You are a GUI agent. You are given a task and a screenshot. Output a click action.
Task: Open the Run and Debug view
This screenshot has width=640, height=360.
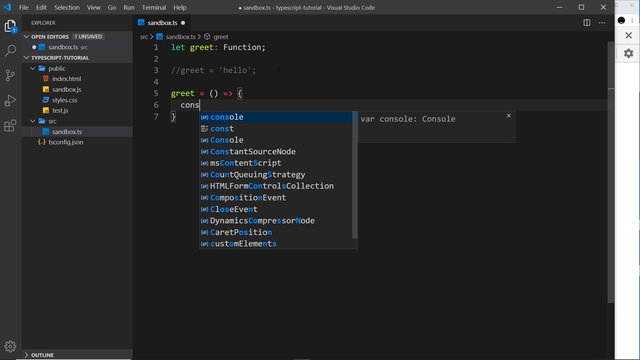[10, 100]
